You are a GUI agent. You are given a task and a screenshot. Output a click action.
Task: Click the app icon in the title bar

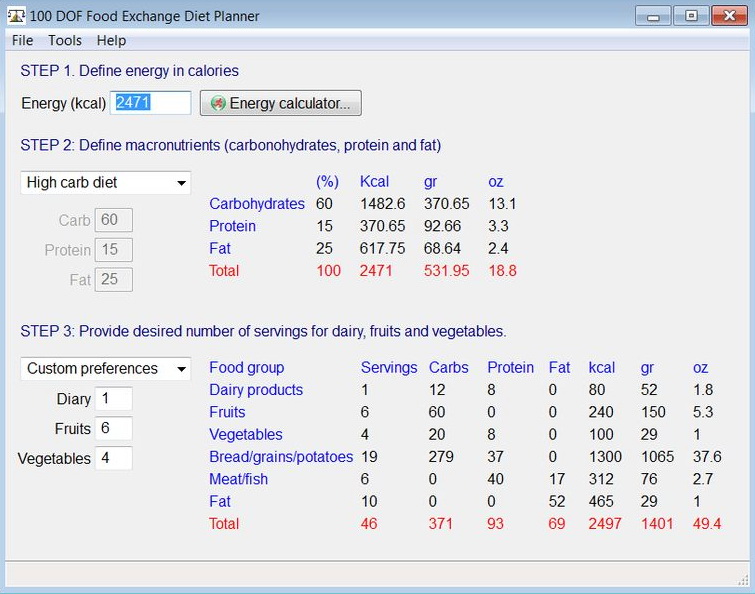(x=16, y=16)
